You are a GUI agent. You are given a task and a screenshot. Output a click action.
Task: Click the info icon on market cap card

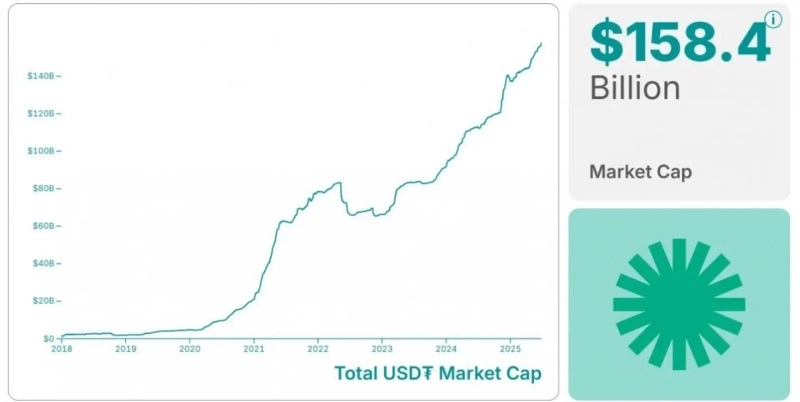(x=773, y=19)
